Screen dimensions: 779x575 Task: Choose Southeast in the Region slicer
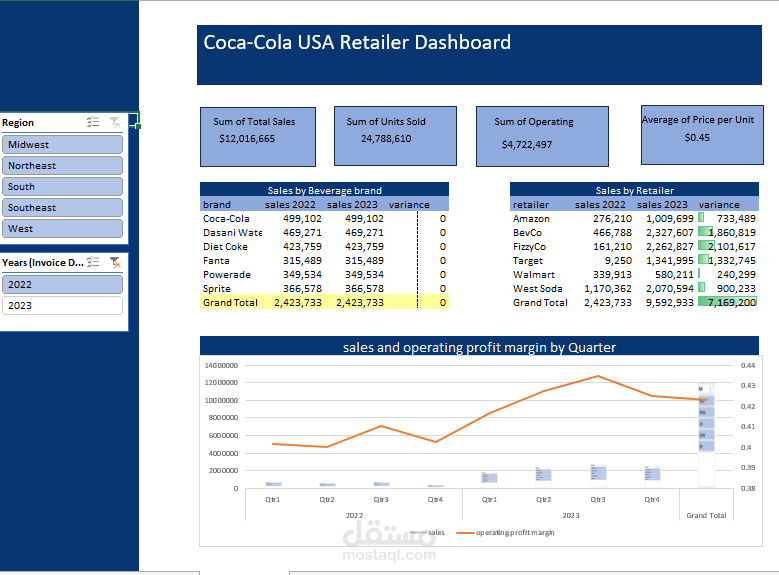click(63, 208)
